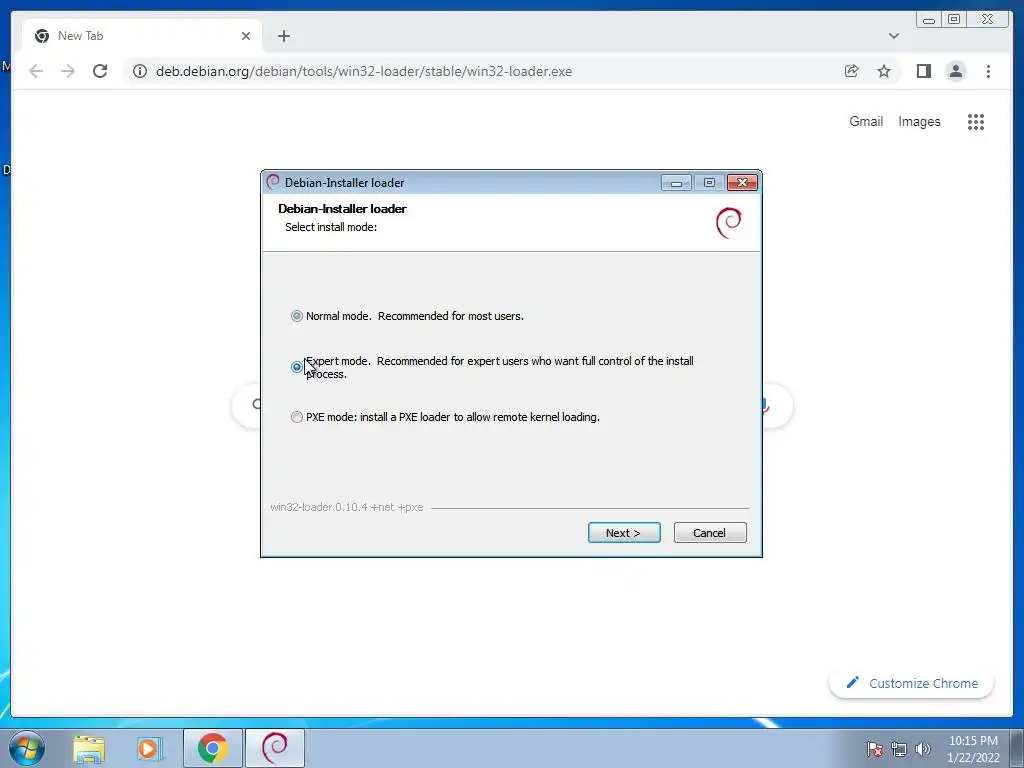Screen dimensions: 1024x768
Task: Click the Chrome address bar URL
Action: point(364,71)
